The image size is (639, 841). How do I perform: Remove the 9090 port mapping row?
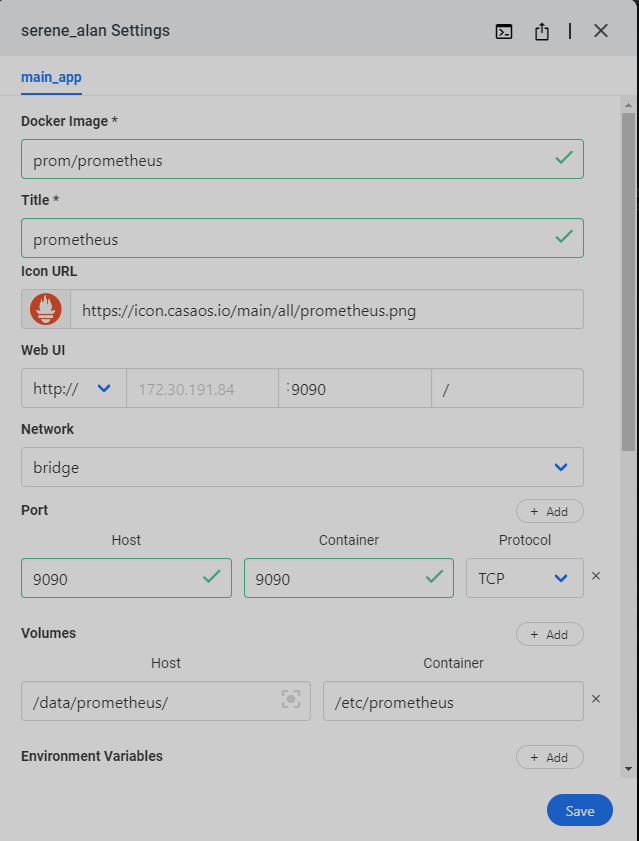[596, 577]
